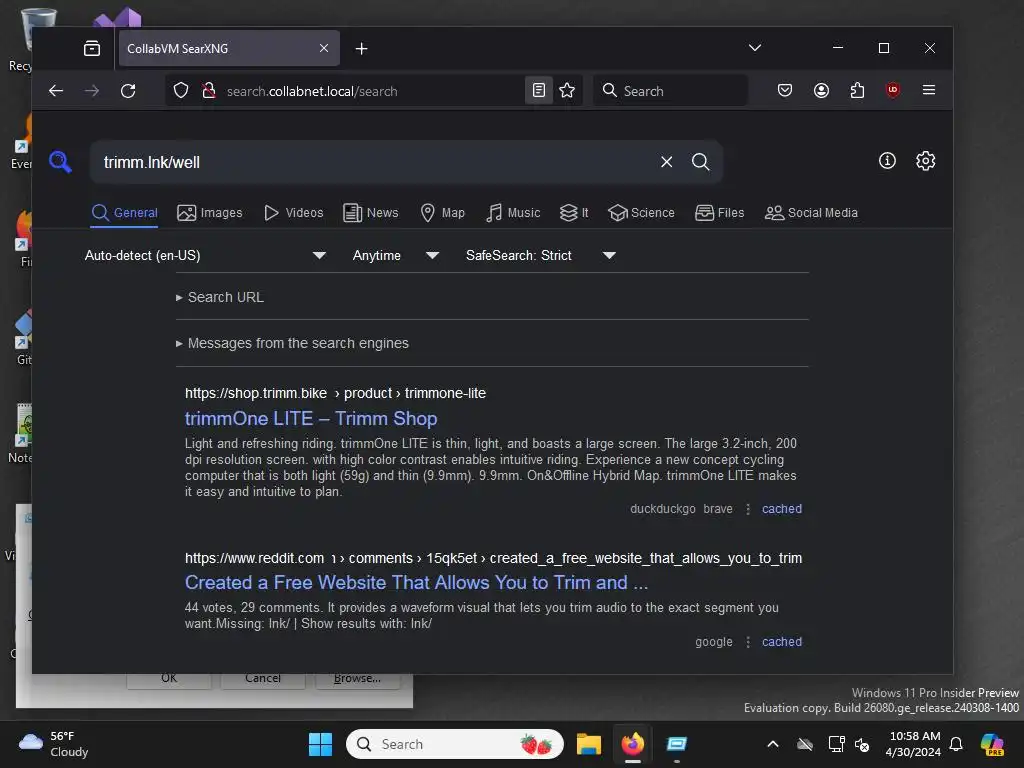
Task: Open the Save to Pocket icon
Action: click(x=785, y=90)
